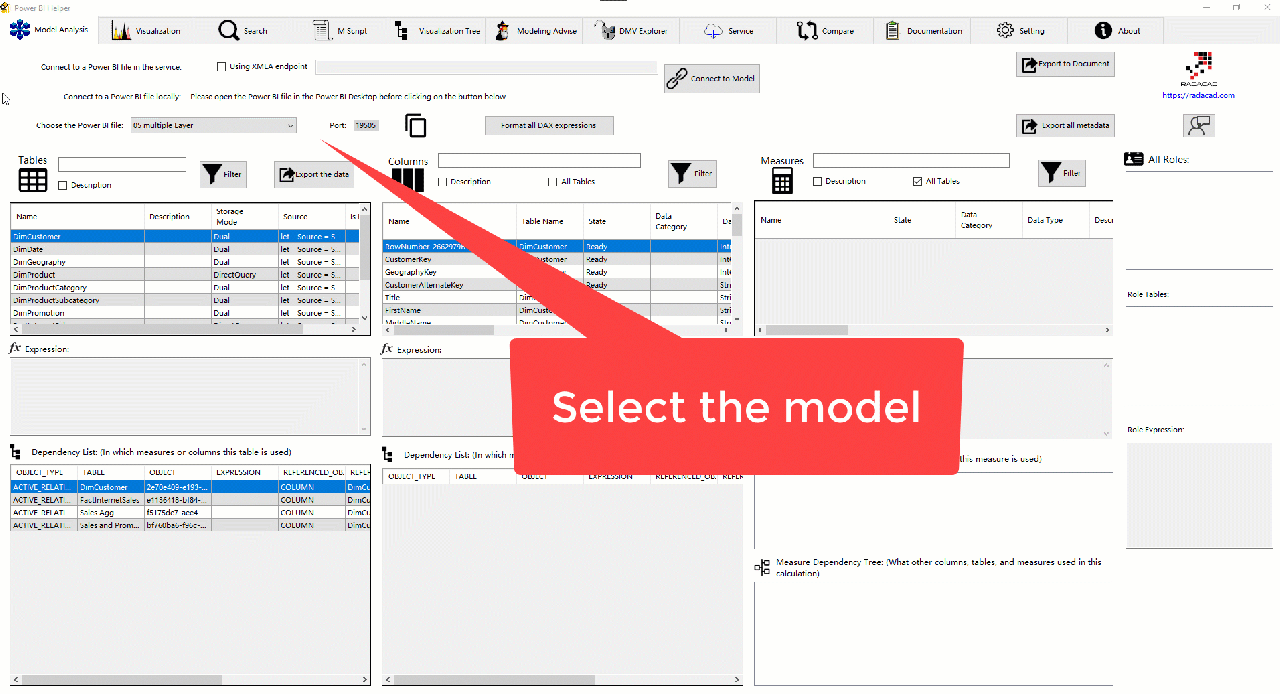The height and width of the screenshot is (694, 1280).
Task: Click the Measures search text field
Action: coord(910,159)
